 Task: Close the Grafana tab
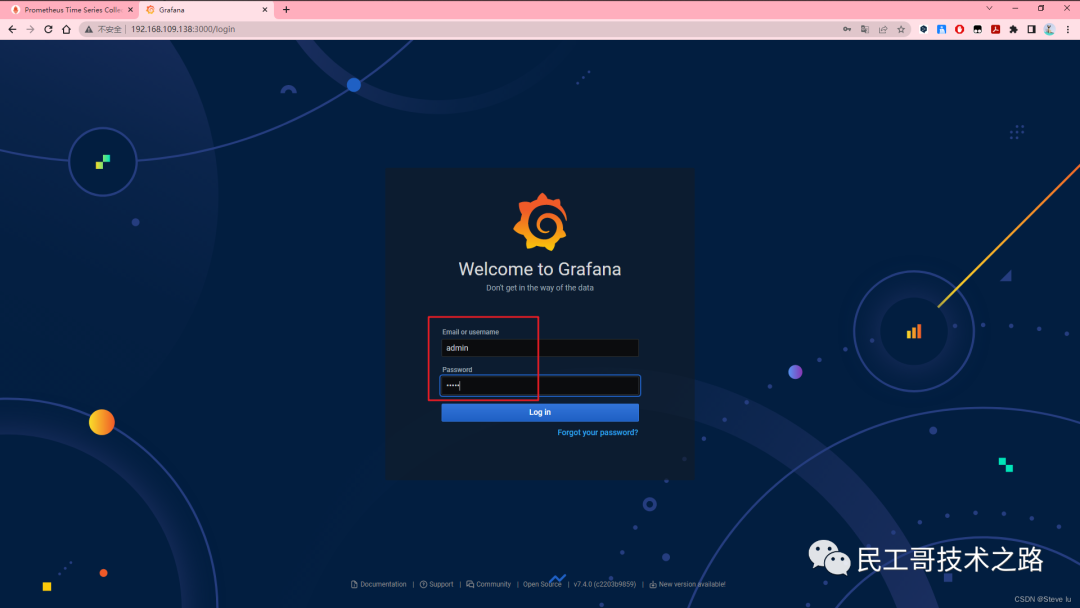[x=264, y=10]
